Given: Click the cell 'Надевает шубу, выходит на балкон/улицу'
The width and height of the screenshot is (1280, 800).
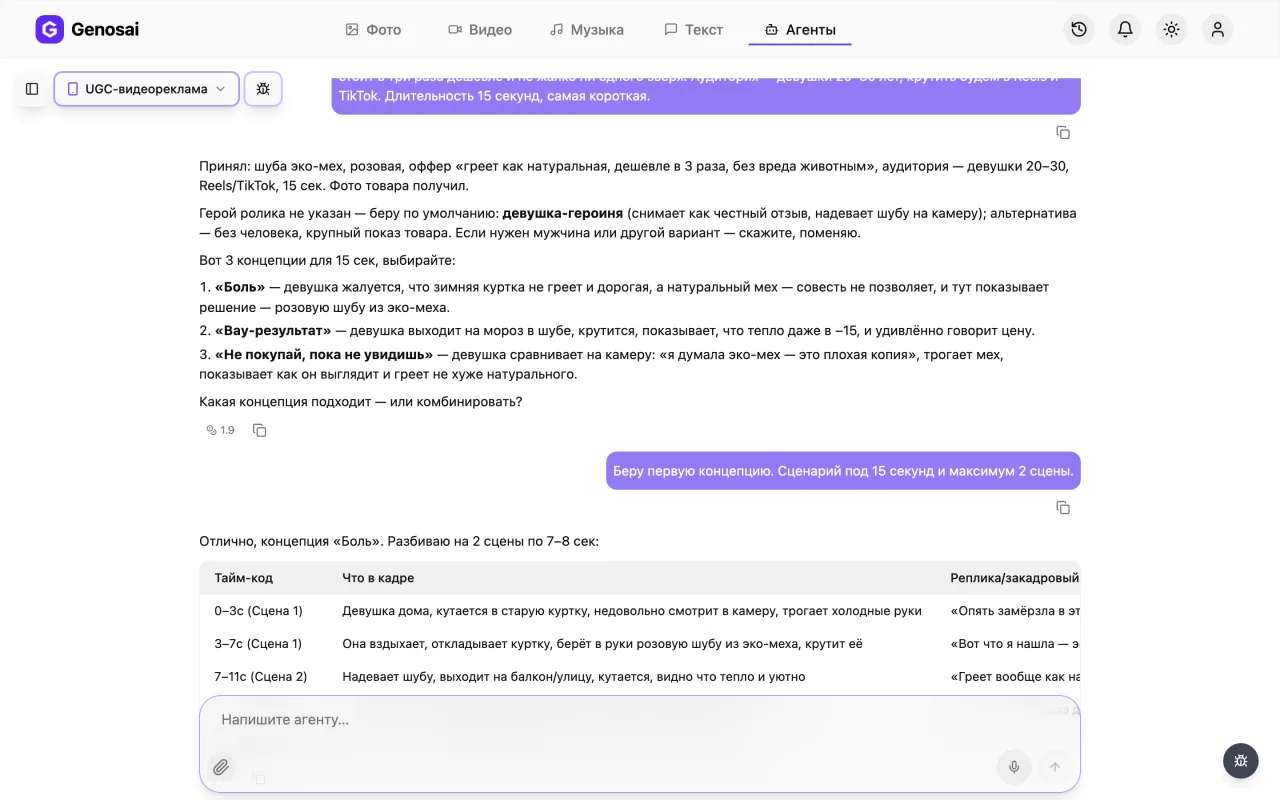Looking at the screenshot, I should pos(574,677).
